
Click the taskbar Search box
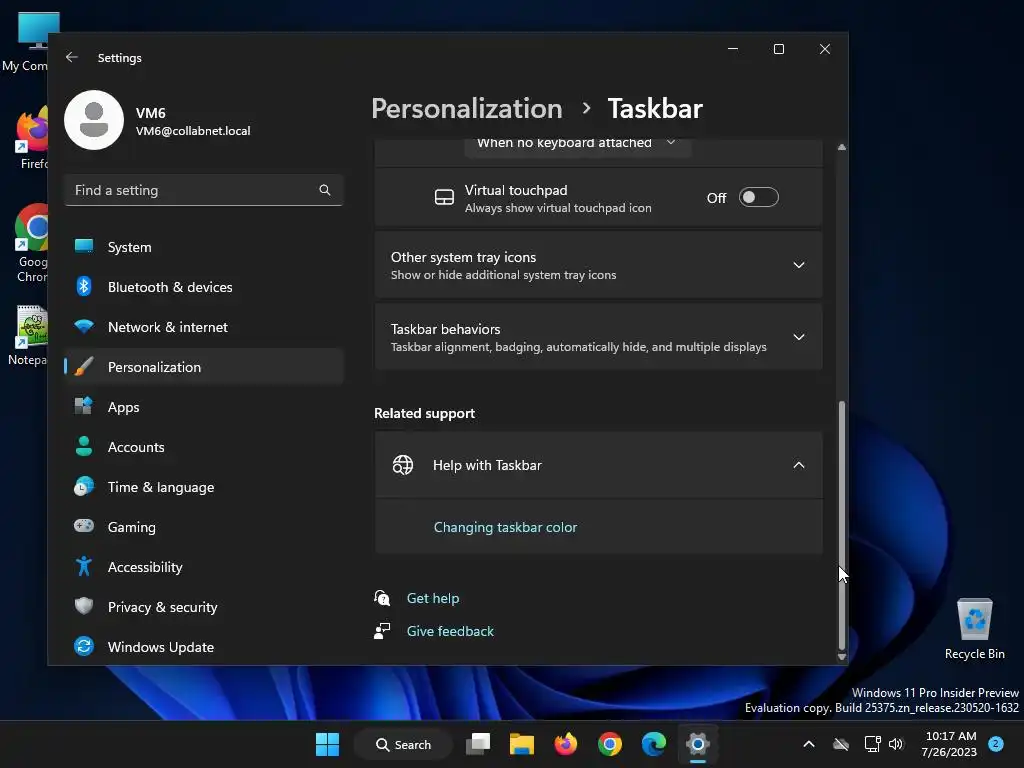(403, 744)
